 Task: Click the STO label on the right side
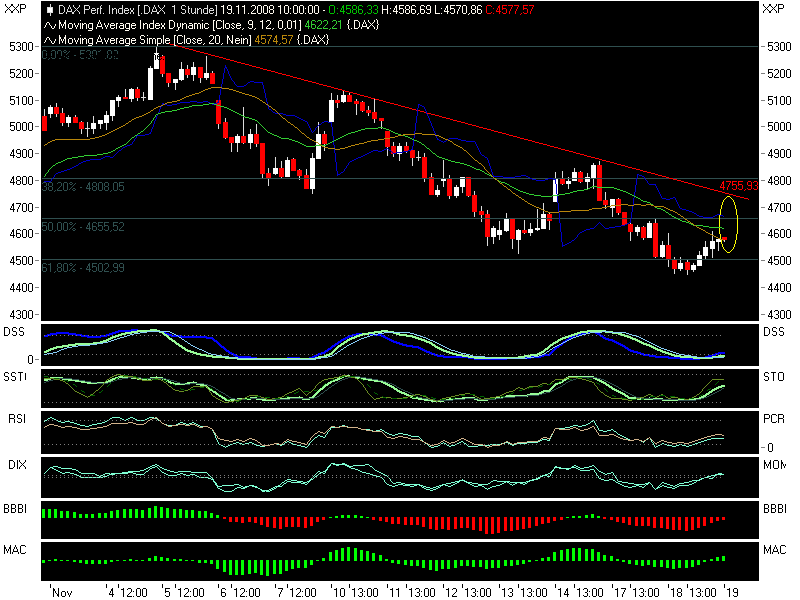(774, 377)
